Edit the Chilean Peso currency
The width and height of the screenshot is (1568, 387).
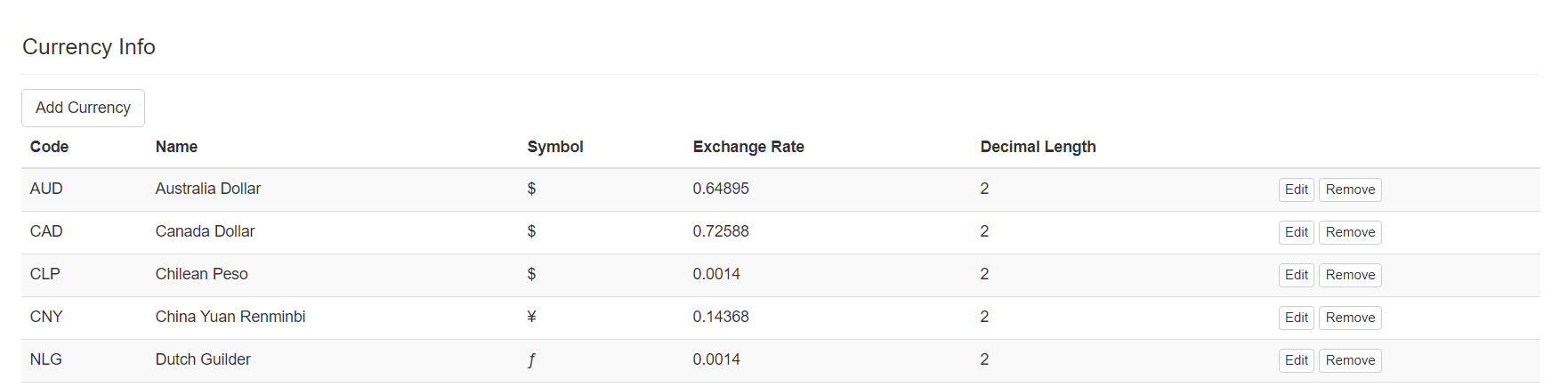[1296, 275]
